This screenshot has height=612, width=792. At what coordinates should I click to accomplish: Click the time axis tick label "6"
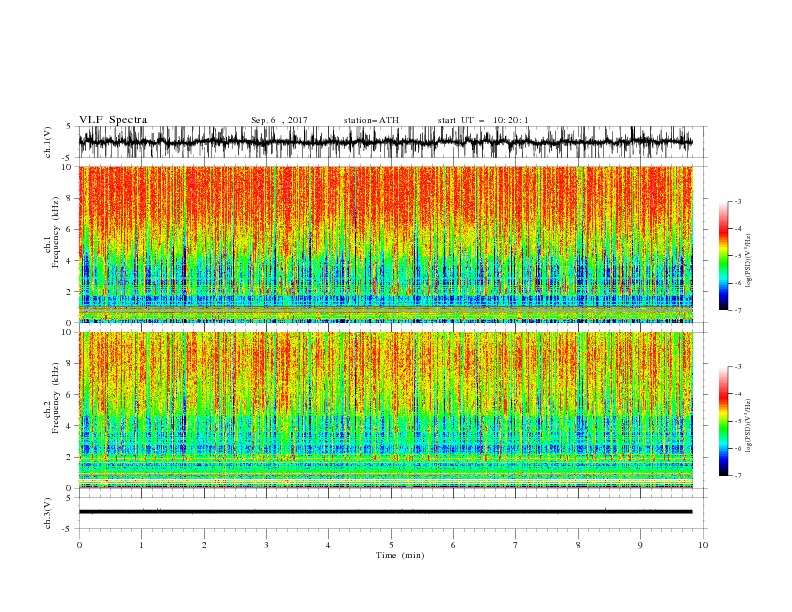[453, 545]
